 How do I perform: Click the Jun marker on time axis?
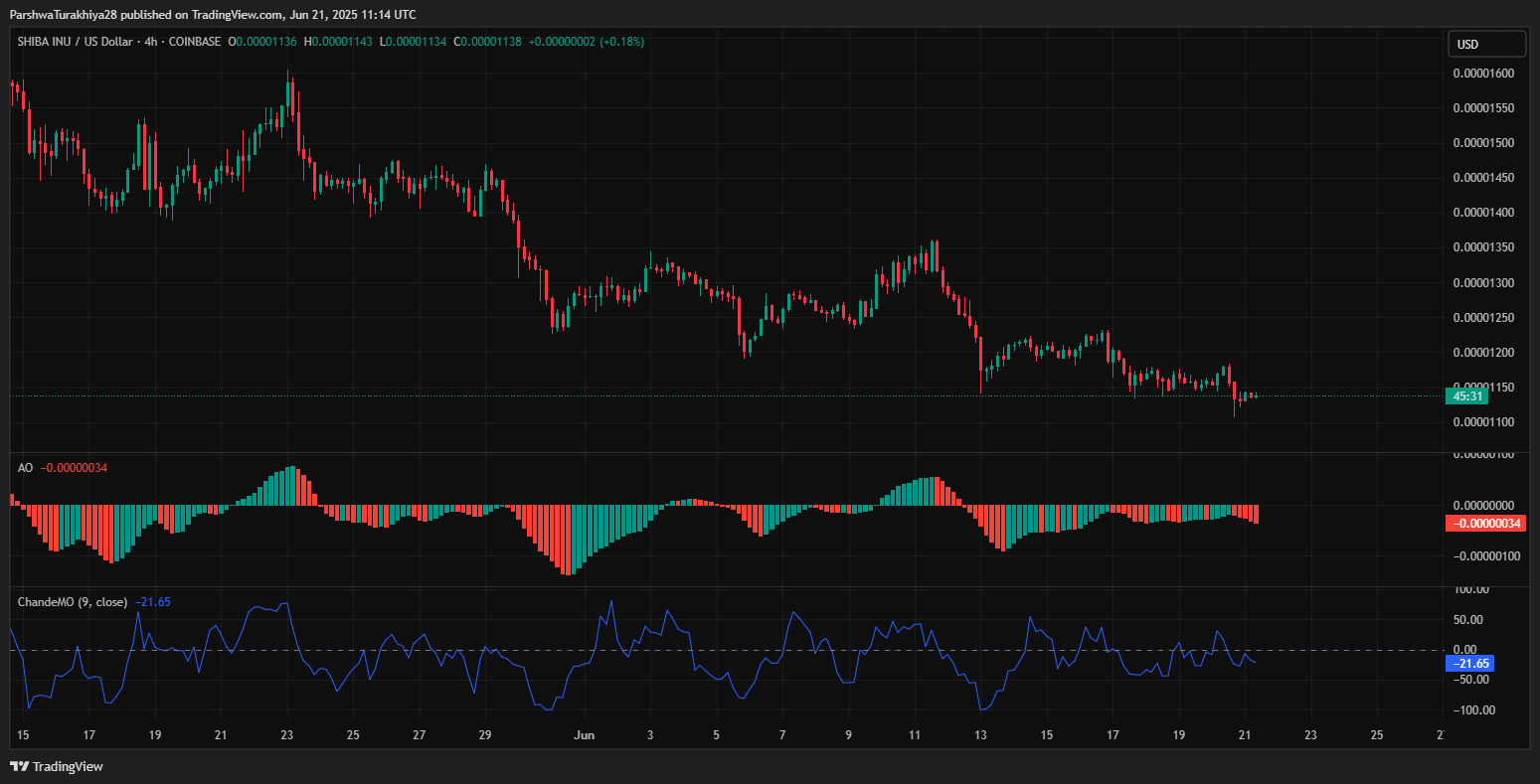coord(585,735)
